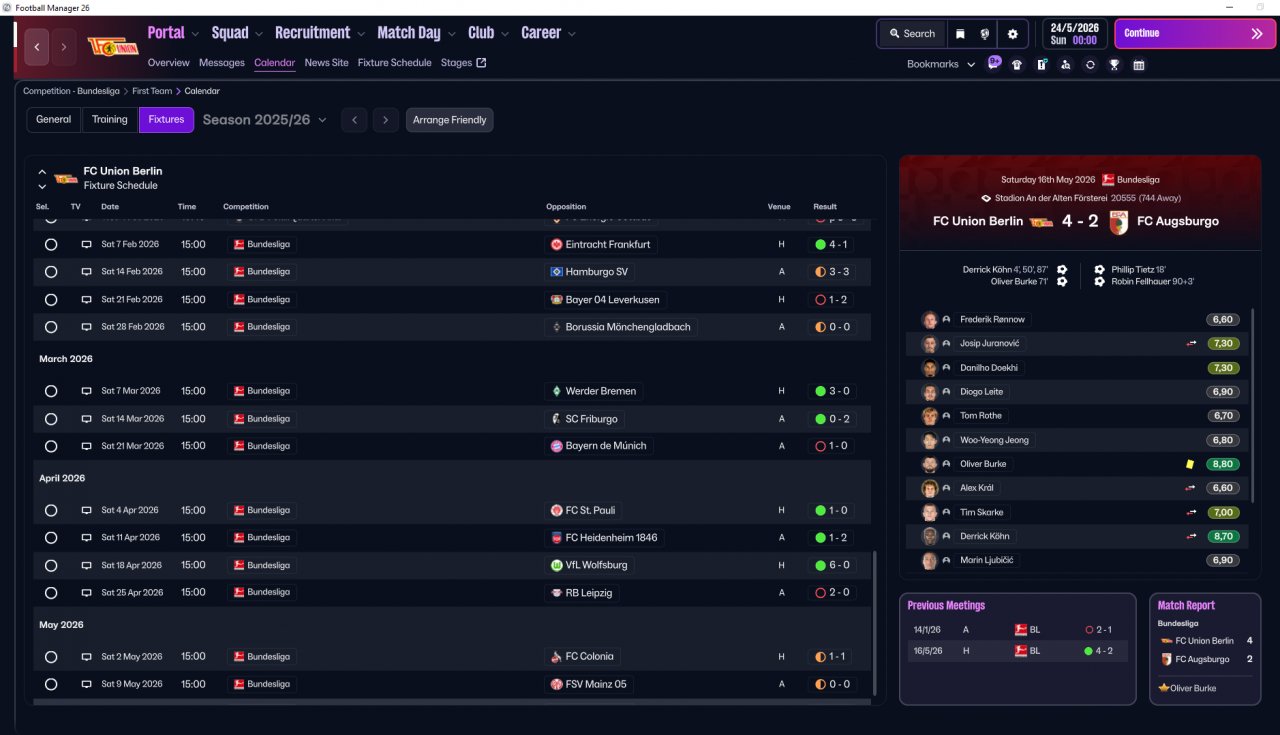
Task: Open settings via the gear icon
Action: coord(1012,34)
